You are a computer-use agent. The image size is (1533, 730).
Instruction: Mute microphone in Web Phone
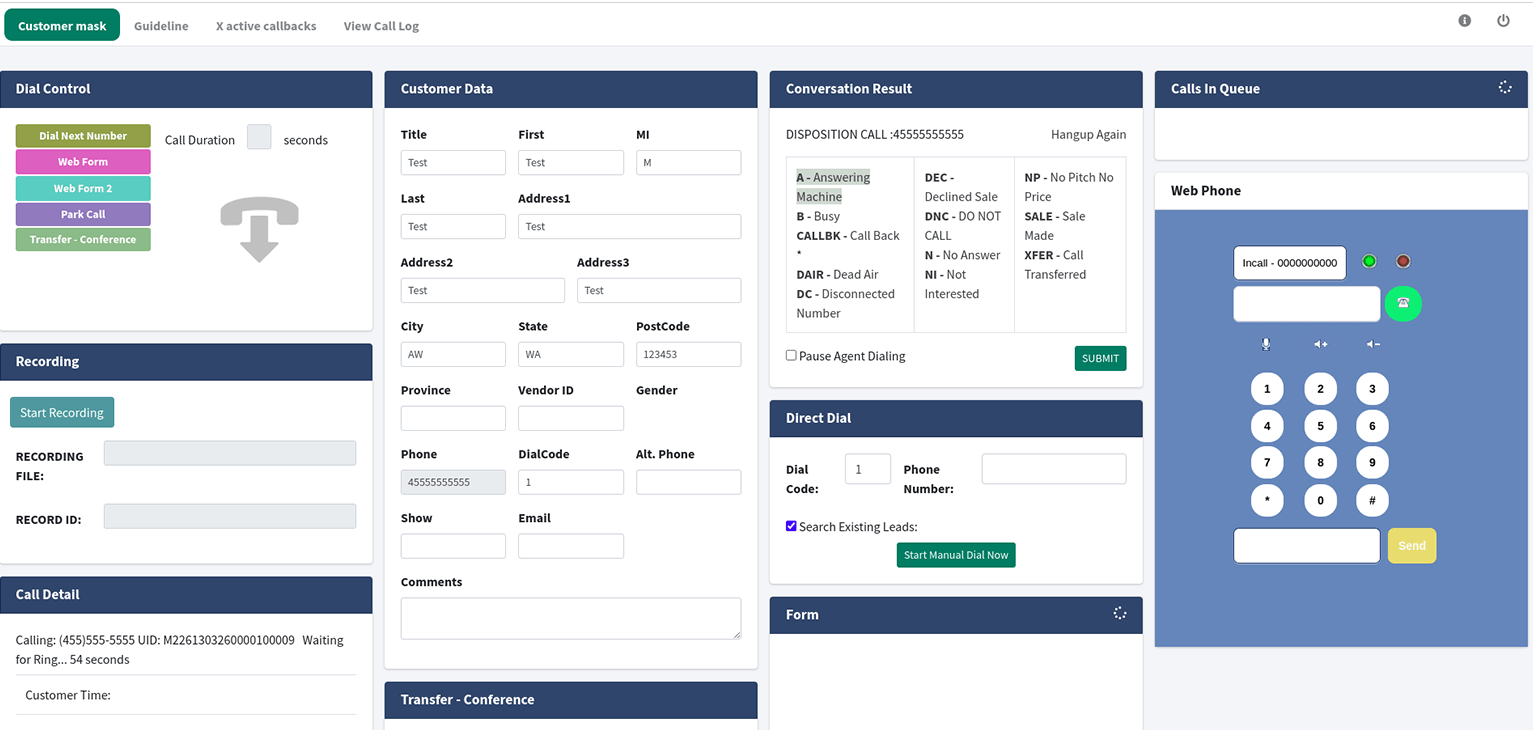pyautogui.click(x=1266, y=344)
